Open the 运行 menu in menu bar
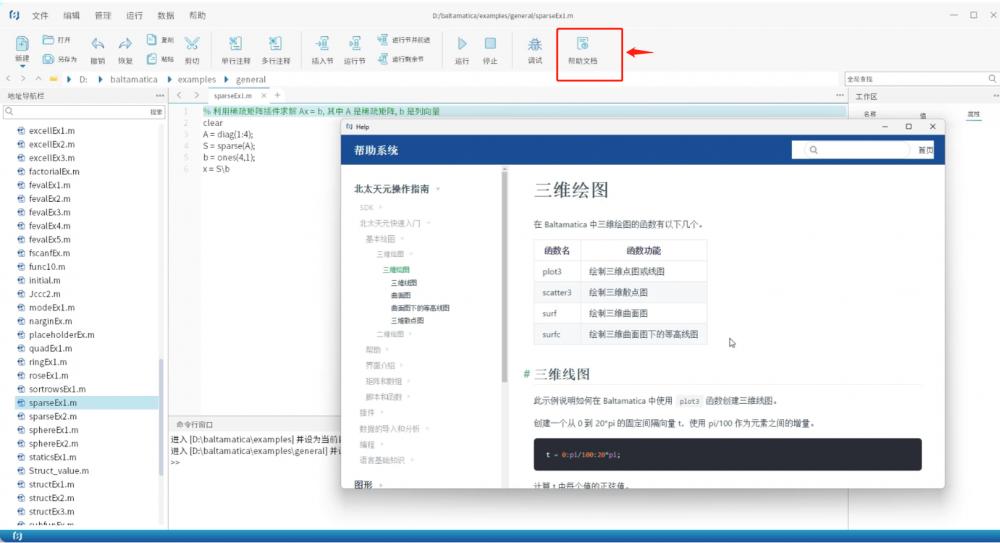Image resolution: width=1000 pixels, height=543 pixels. pyautogui.click(x=135, y=16)
